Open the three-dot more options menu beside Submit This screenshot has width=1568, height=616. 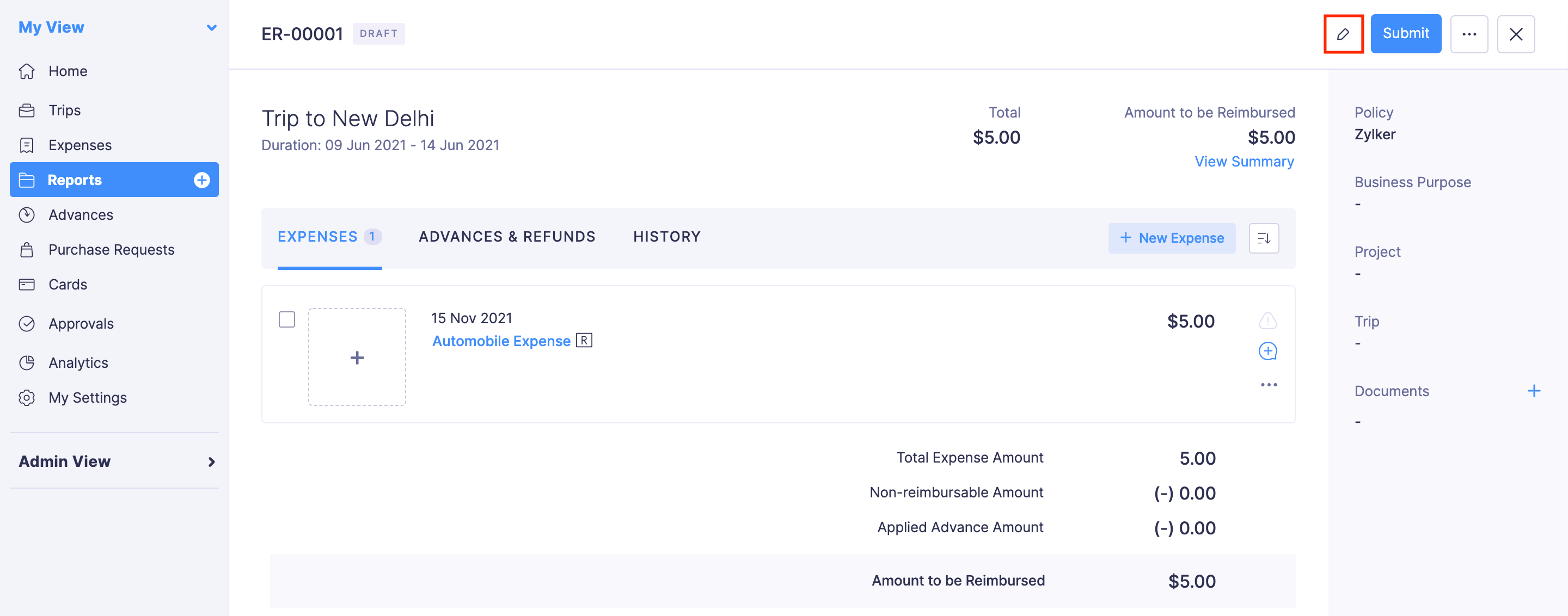[x=1468, y=34]
